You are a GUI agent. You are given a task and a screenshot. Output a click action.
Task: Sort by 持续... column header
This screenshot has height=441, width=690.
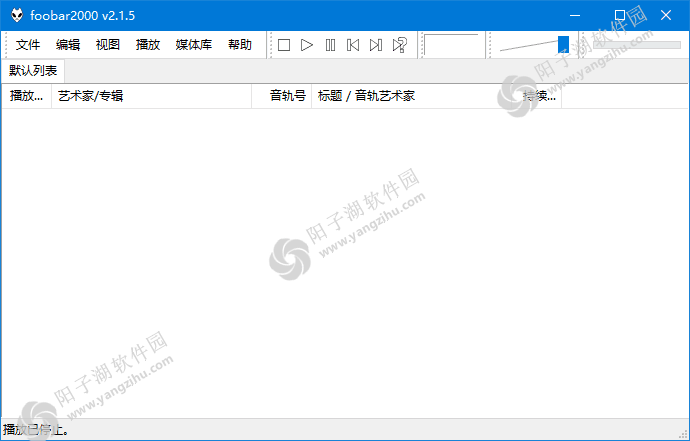point(537,96)
